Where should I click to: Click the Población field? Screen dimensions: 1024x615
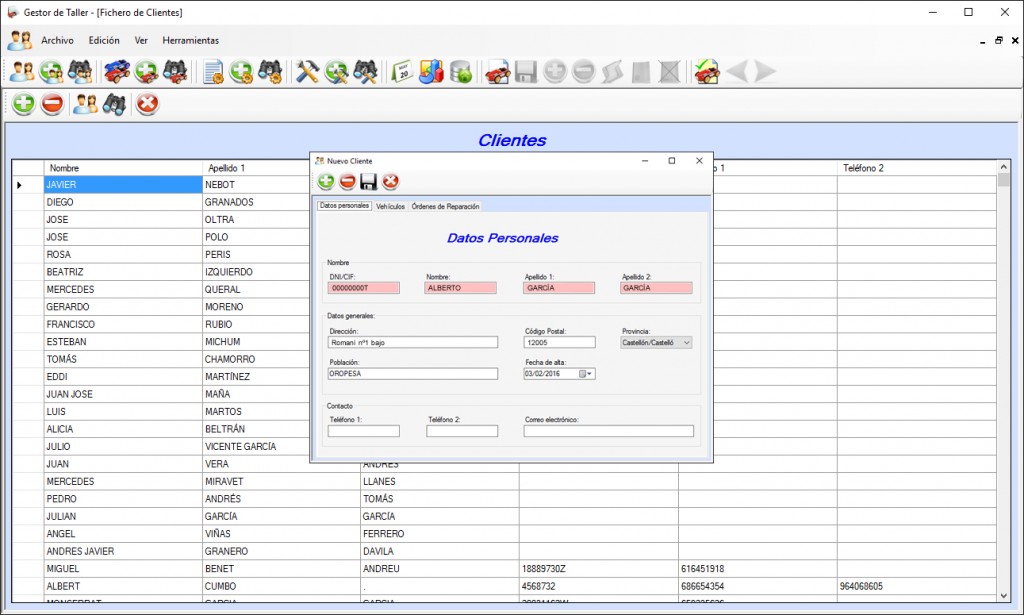click(413, 374)
